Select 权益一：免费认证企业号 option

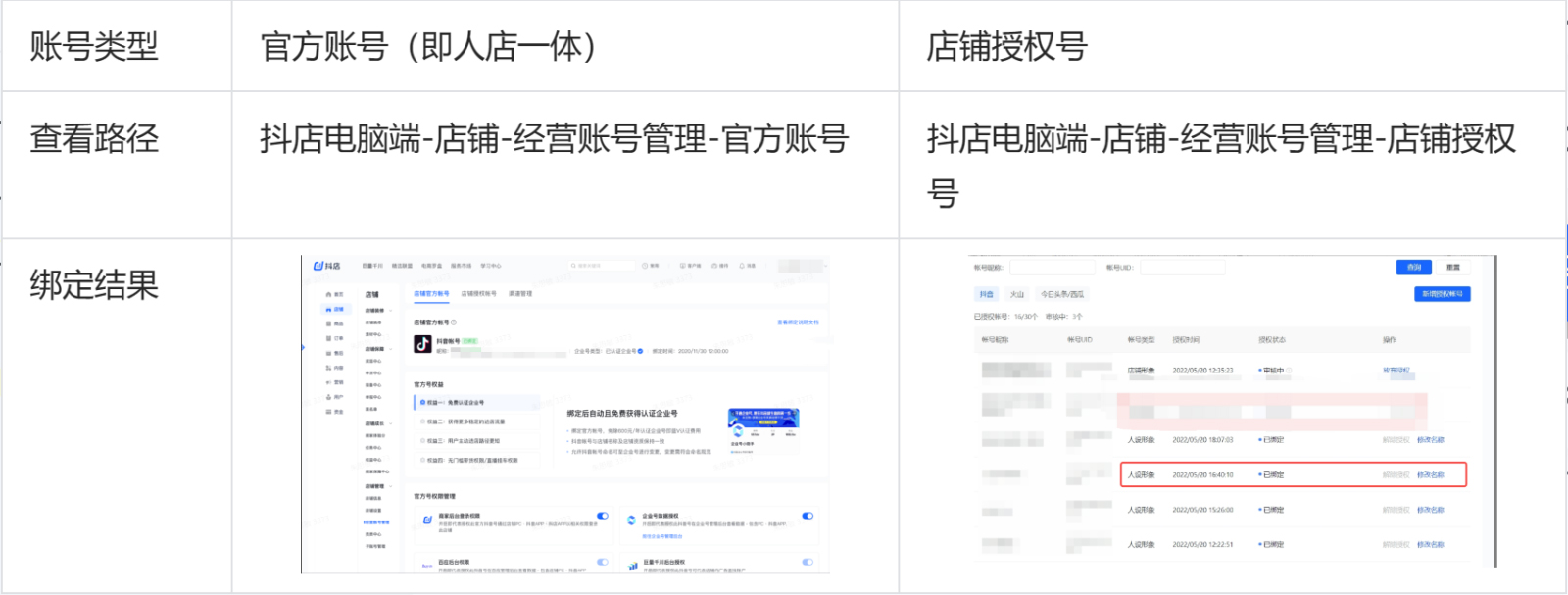click(x=476, y=403)
